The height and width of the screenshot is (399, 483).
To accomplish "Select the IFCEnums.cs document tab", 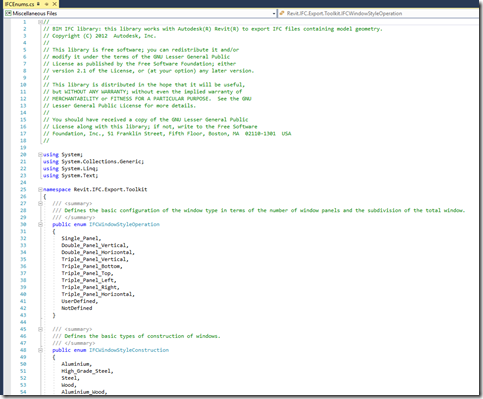I will [x=19, y=4].
